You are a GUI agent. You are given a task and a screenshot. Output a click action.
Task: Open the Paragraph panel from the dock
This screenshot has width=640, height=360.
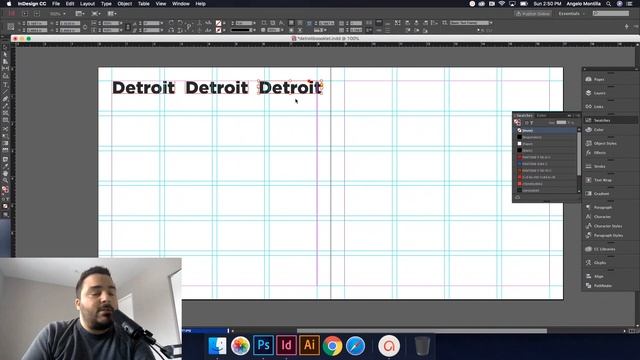click(x=602, y=207)
